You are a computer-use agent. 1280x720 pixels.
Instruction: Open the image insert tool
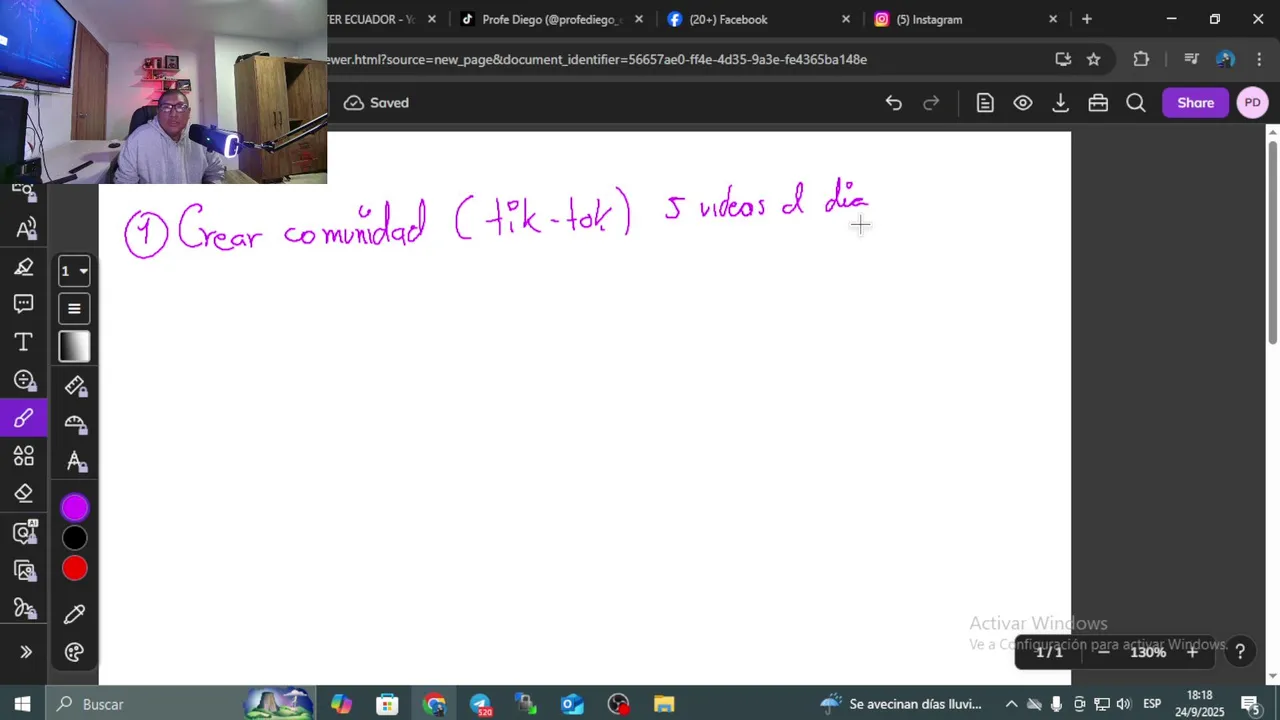[x=24, y=570]
